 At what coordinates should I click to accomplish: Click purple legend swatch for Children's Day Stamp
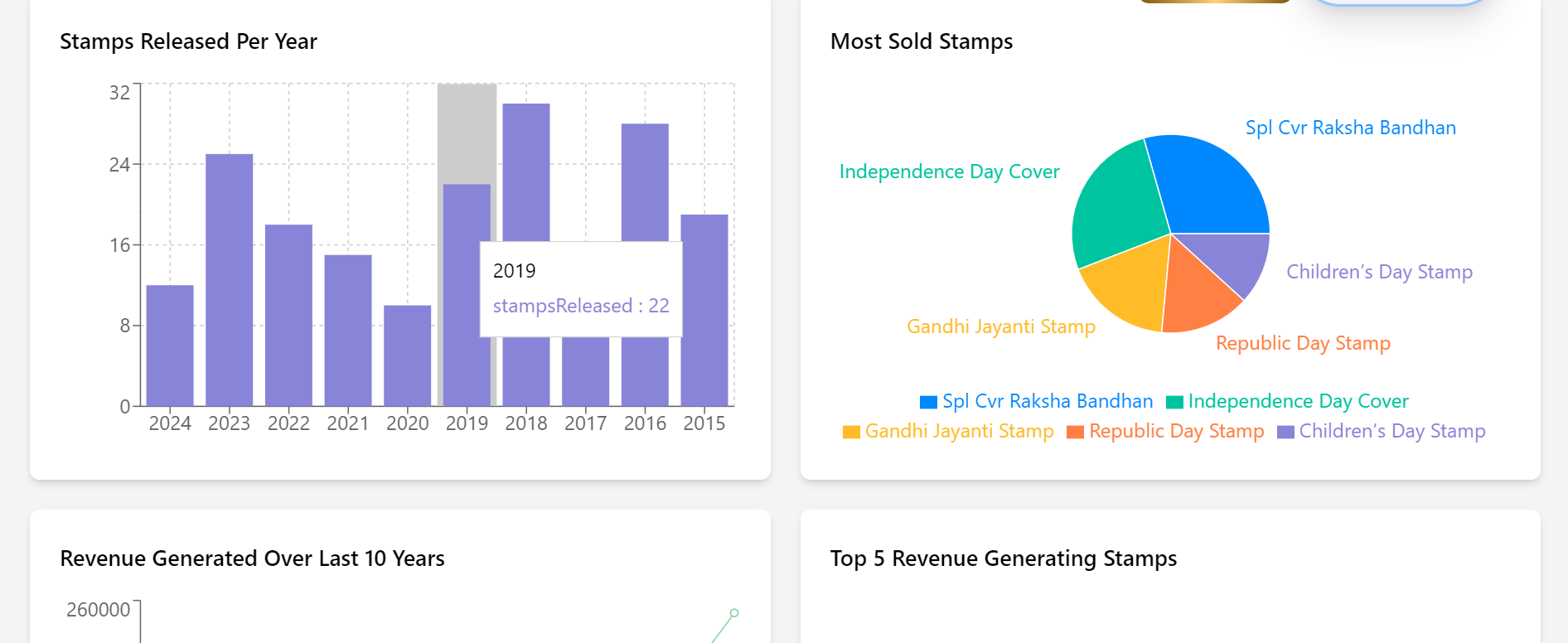pyautogui.click(x=1285, y=432)
